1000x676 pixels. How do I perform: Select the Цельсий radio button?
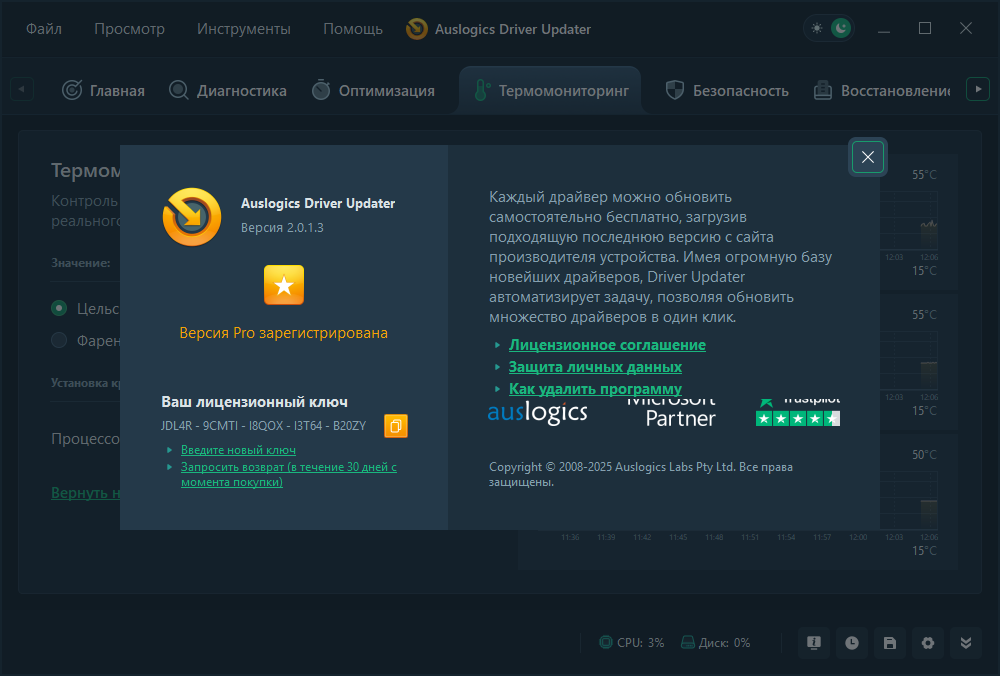pyautogui.click(x=59, y=309)
